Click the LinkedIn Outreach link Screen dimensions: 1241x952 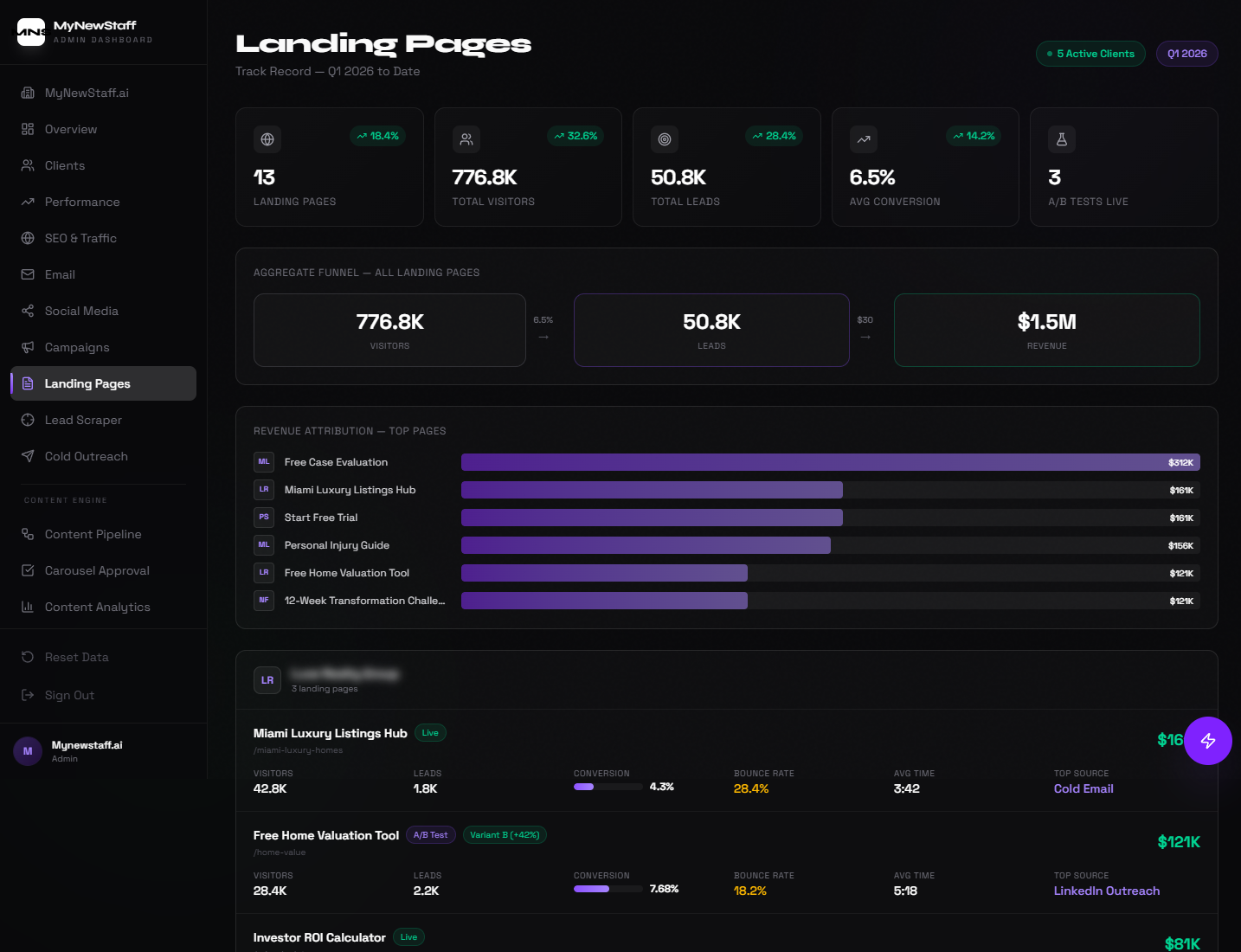[x=1107, y=891]
